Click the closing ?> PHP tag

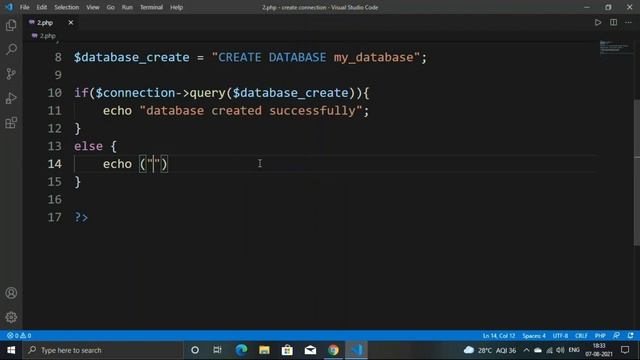click(81, 217)
